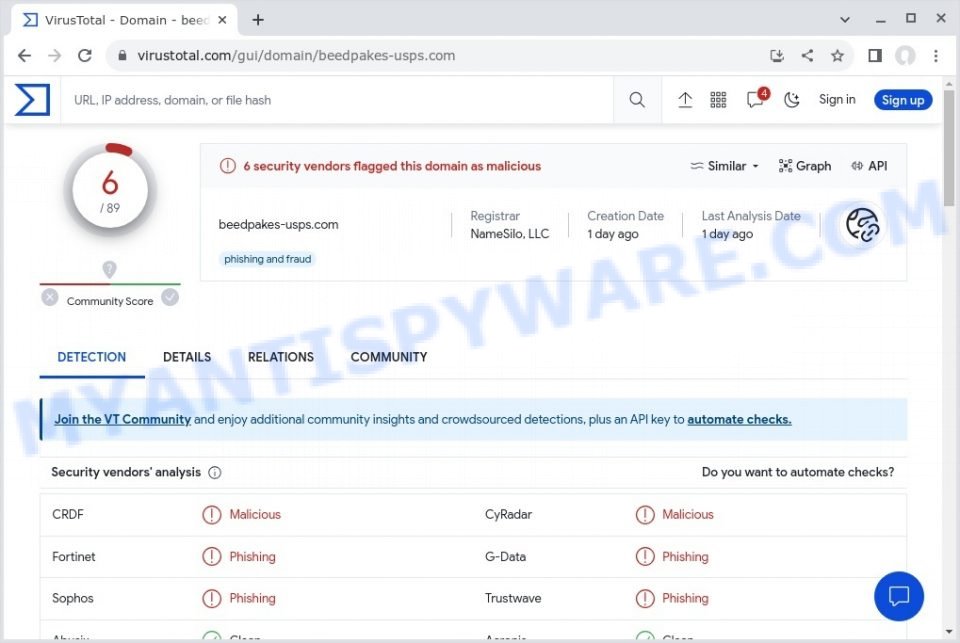The height and width of the screenshot is (643, 960).
Task: Click the install/download page icon in address bar
Action: pos(777,56)
